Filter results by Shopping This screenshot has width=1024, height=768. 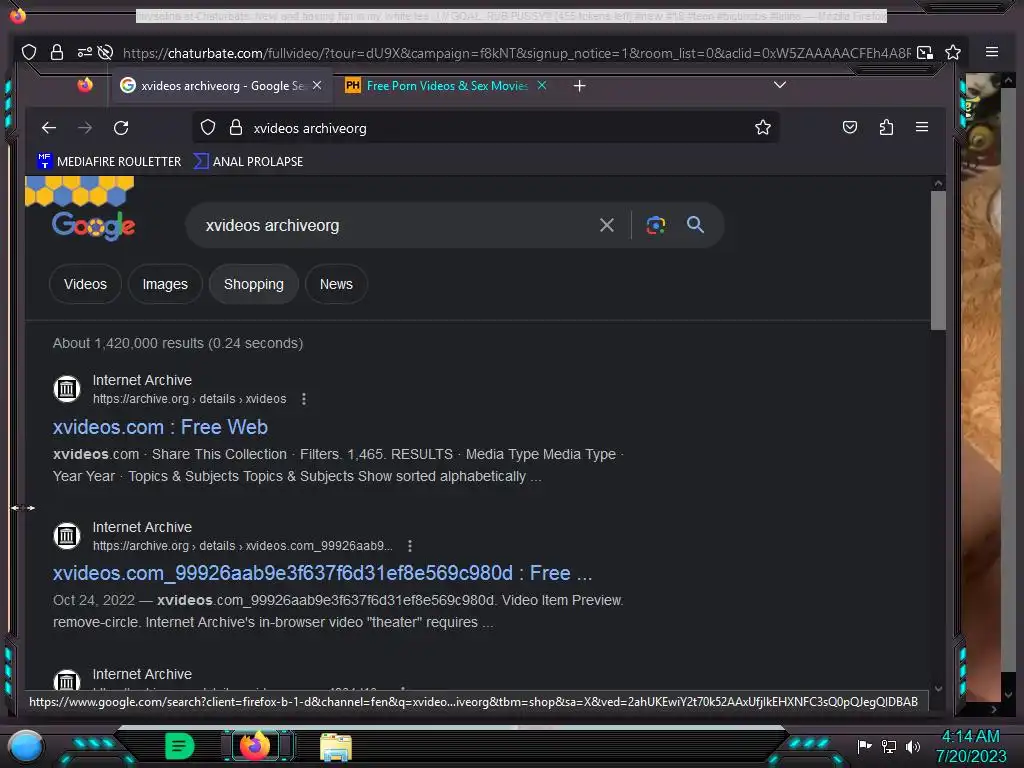(254, 284)
